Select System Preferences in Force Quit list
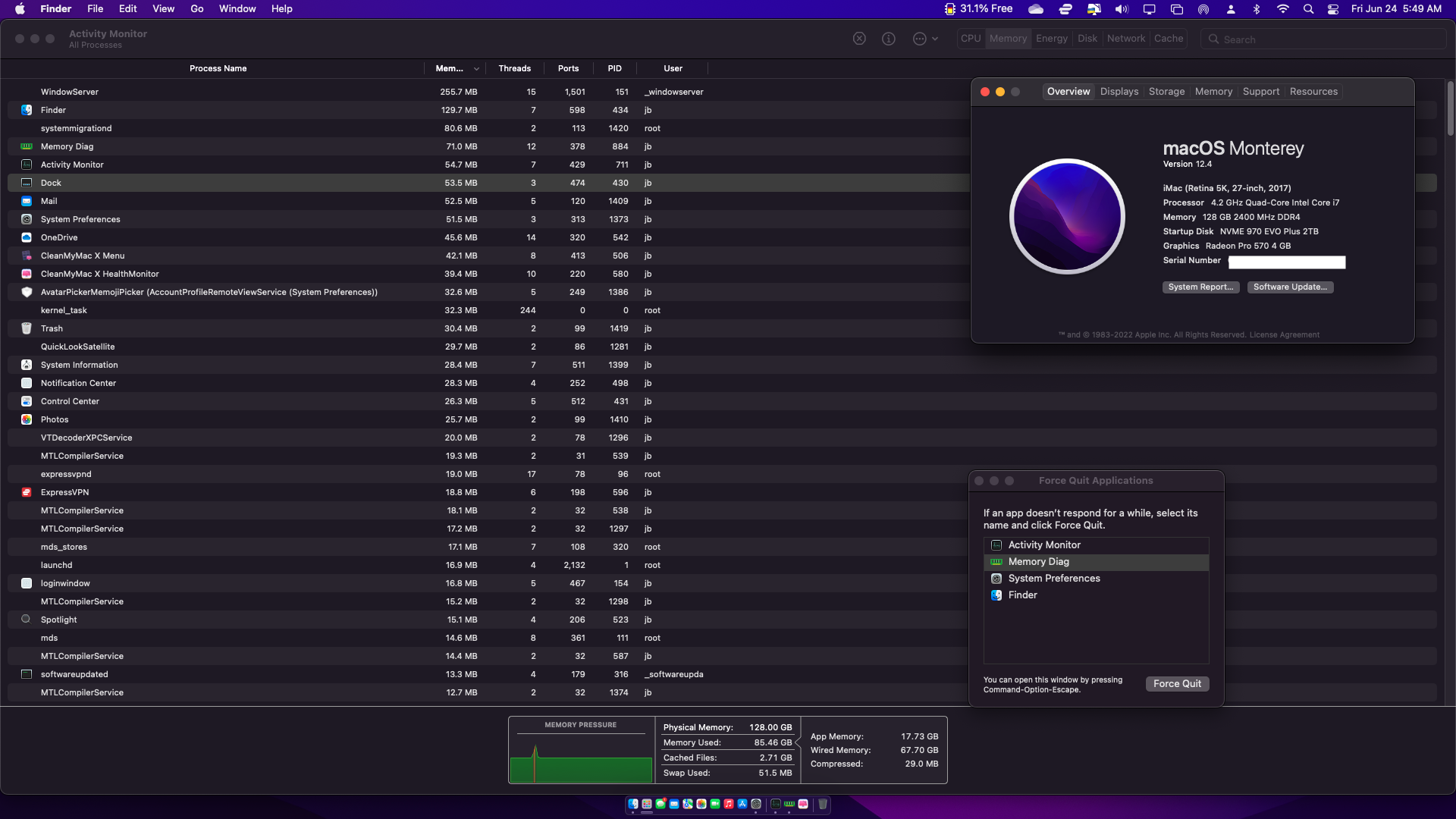1456x819 pixels. [x=1053, y=579]
